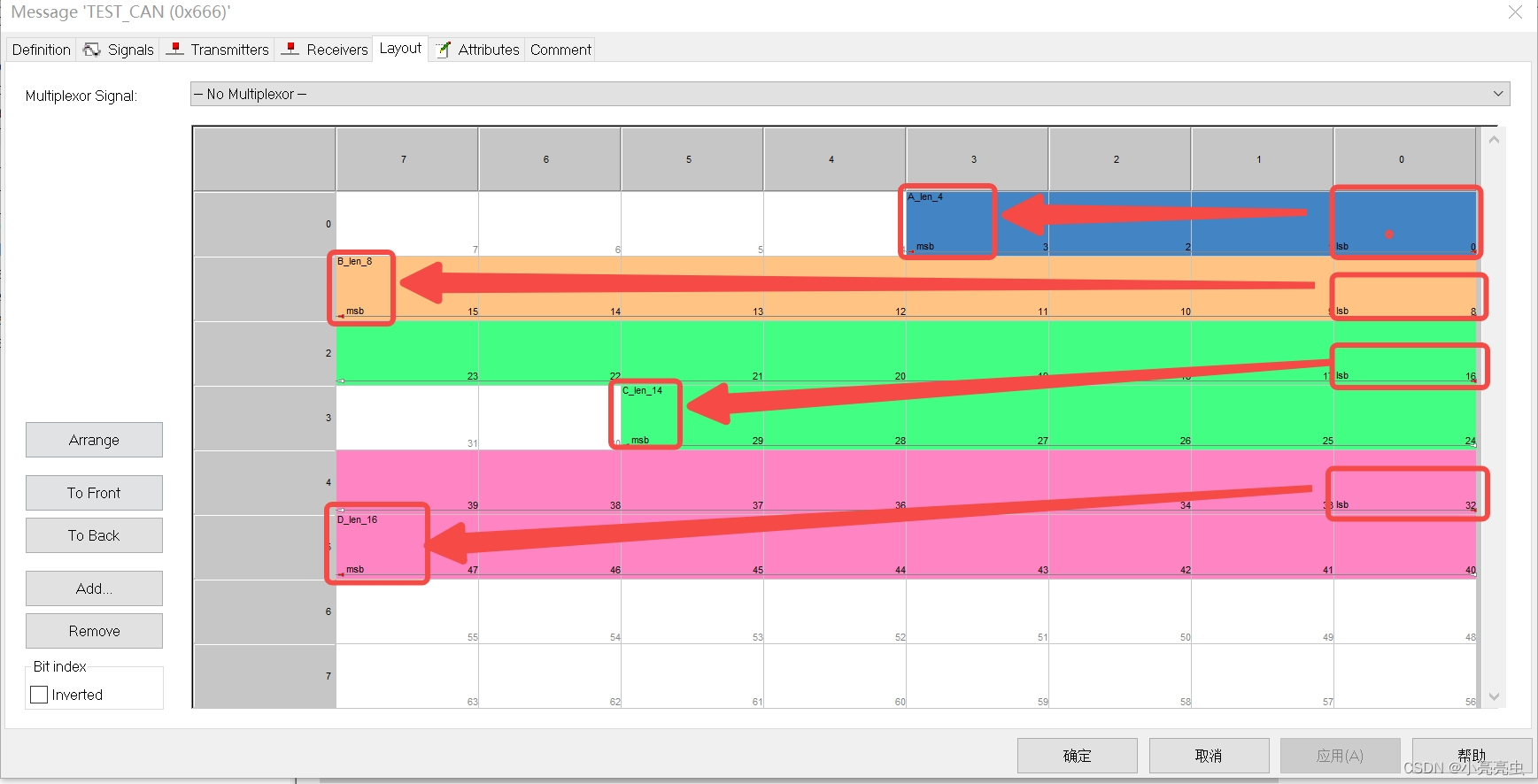
Task: Click bit cell 5 in row 0
Action: point(692,224)
